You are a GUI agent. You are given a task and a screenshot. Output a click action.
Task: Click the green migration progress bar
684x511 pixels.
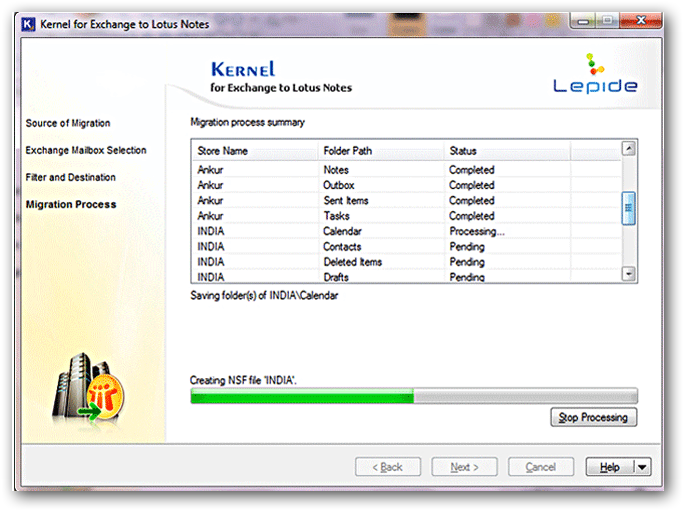(414, 396)
